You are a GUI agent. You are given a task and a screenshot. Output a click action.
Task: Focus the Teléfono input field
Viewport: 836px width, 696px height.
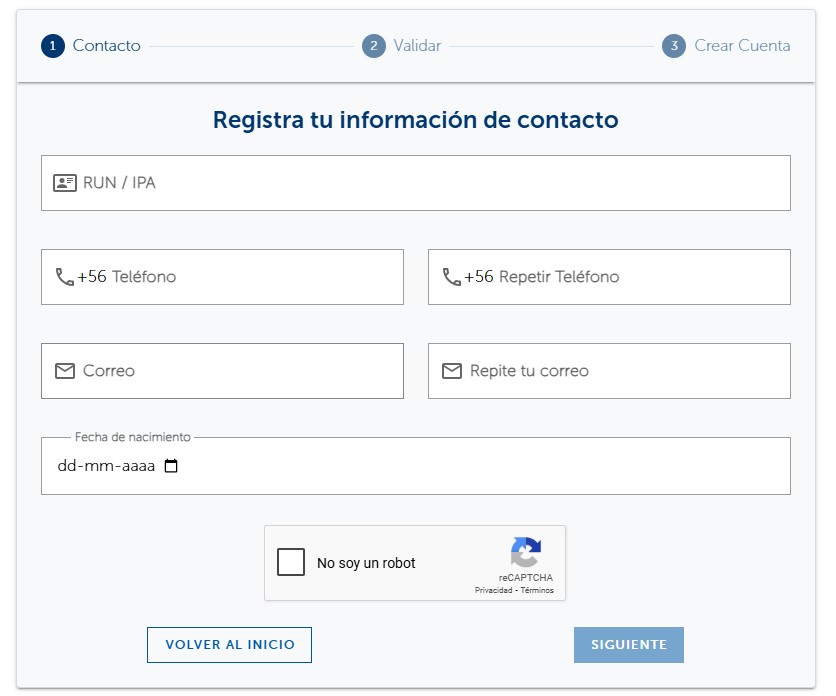(x=250, y=277)
